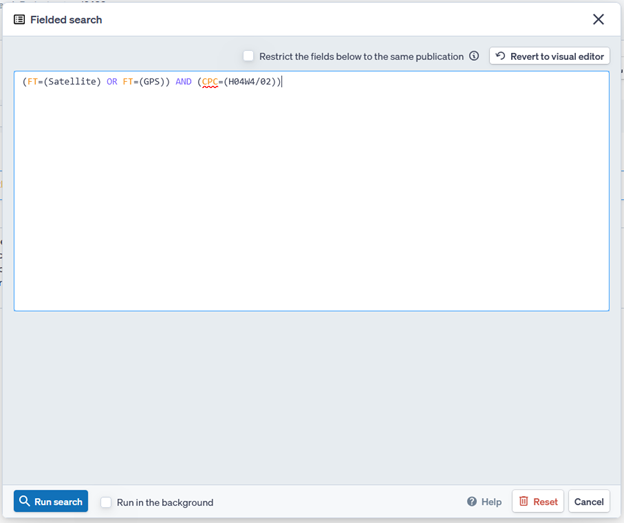Click the undo arrow icon on Revert button

coord(500,57)
